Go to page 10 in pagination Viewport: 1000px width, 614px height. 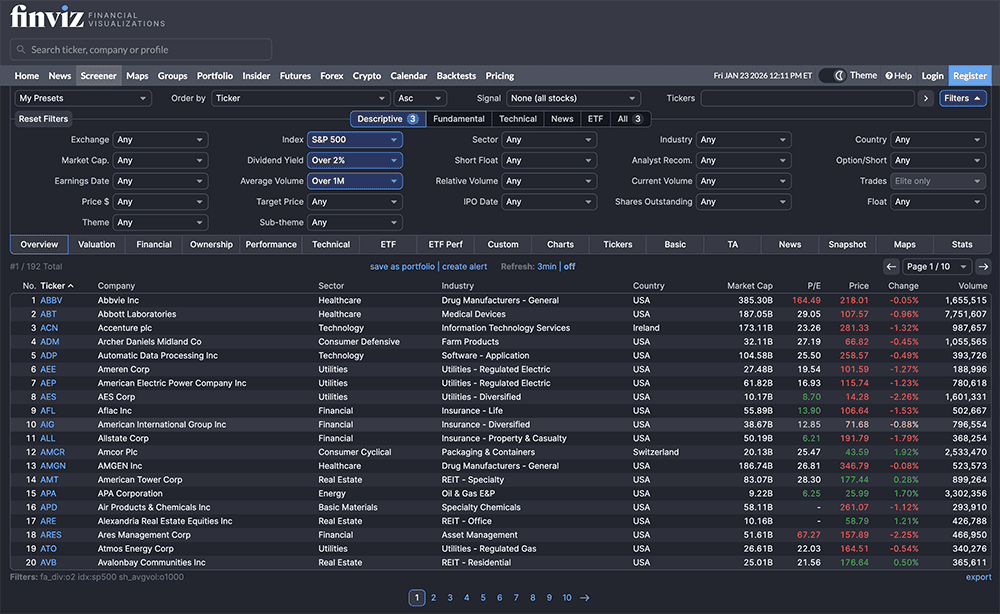[x=566, y=598]
